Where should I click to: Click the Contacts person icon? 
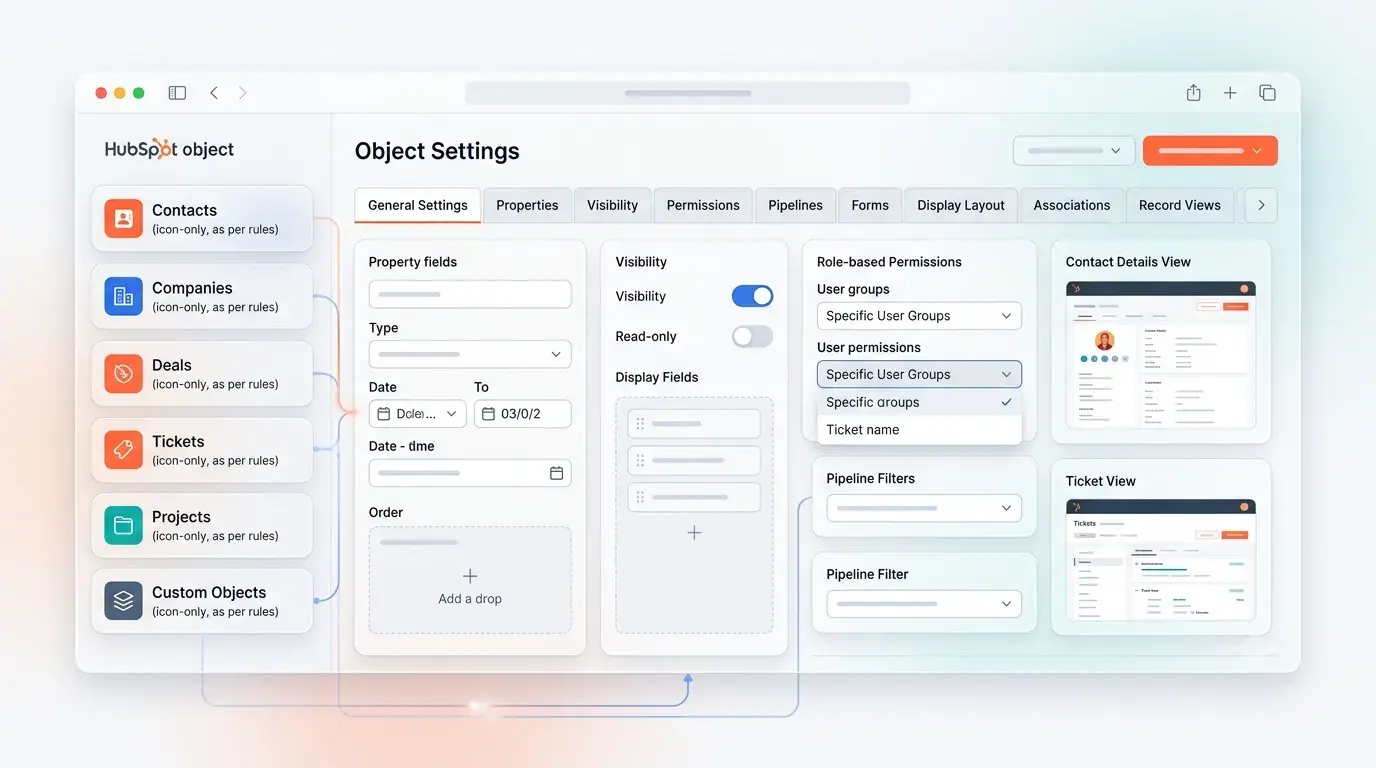pyautogui.click(x=124, y=219)
